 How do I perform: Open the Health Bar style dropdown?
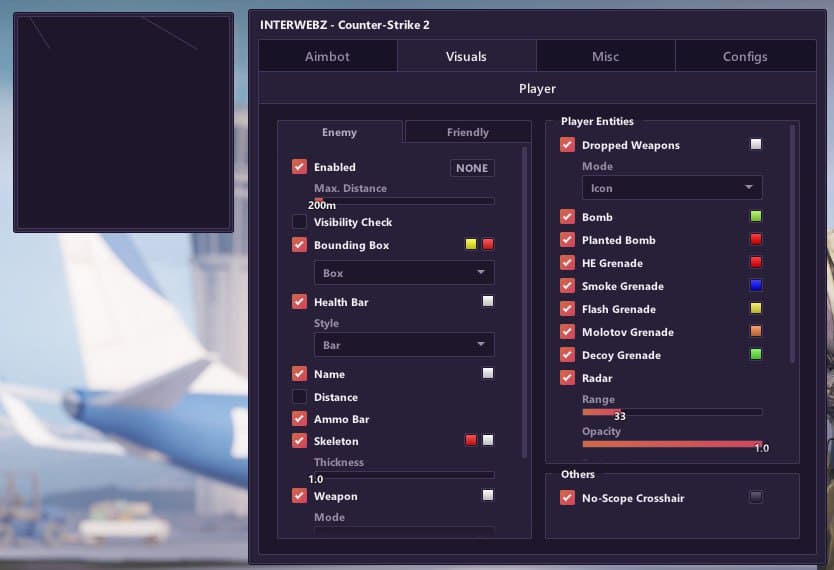click(403, 345)
